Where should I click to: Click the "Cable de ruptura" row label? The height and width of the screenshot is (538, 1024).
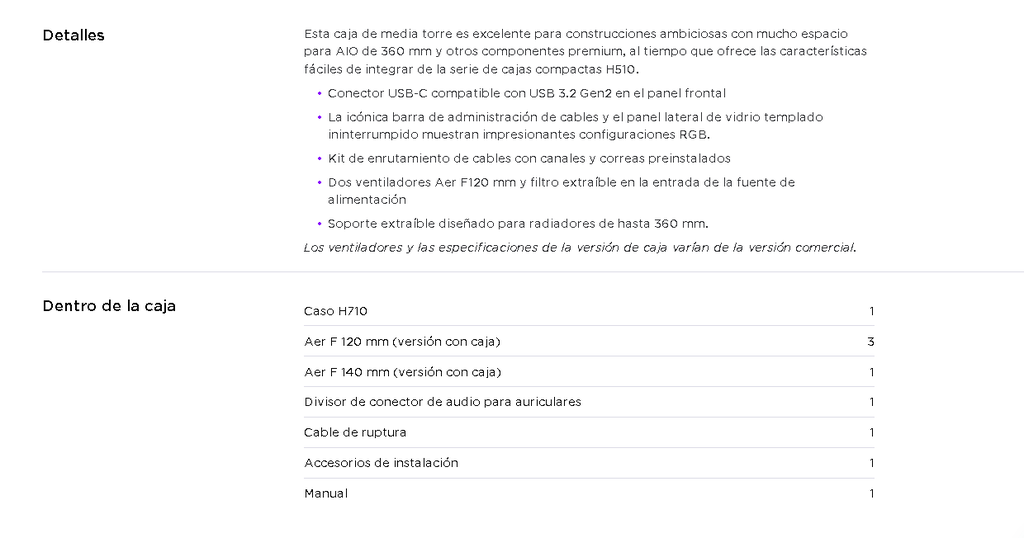click(355, 432)
